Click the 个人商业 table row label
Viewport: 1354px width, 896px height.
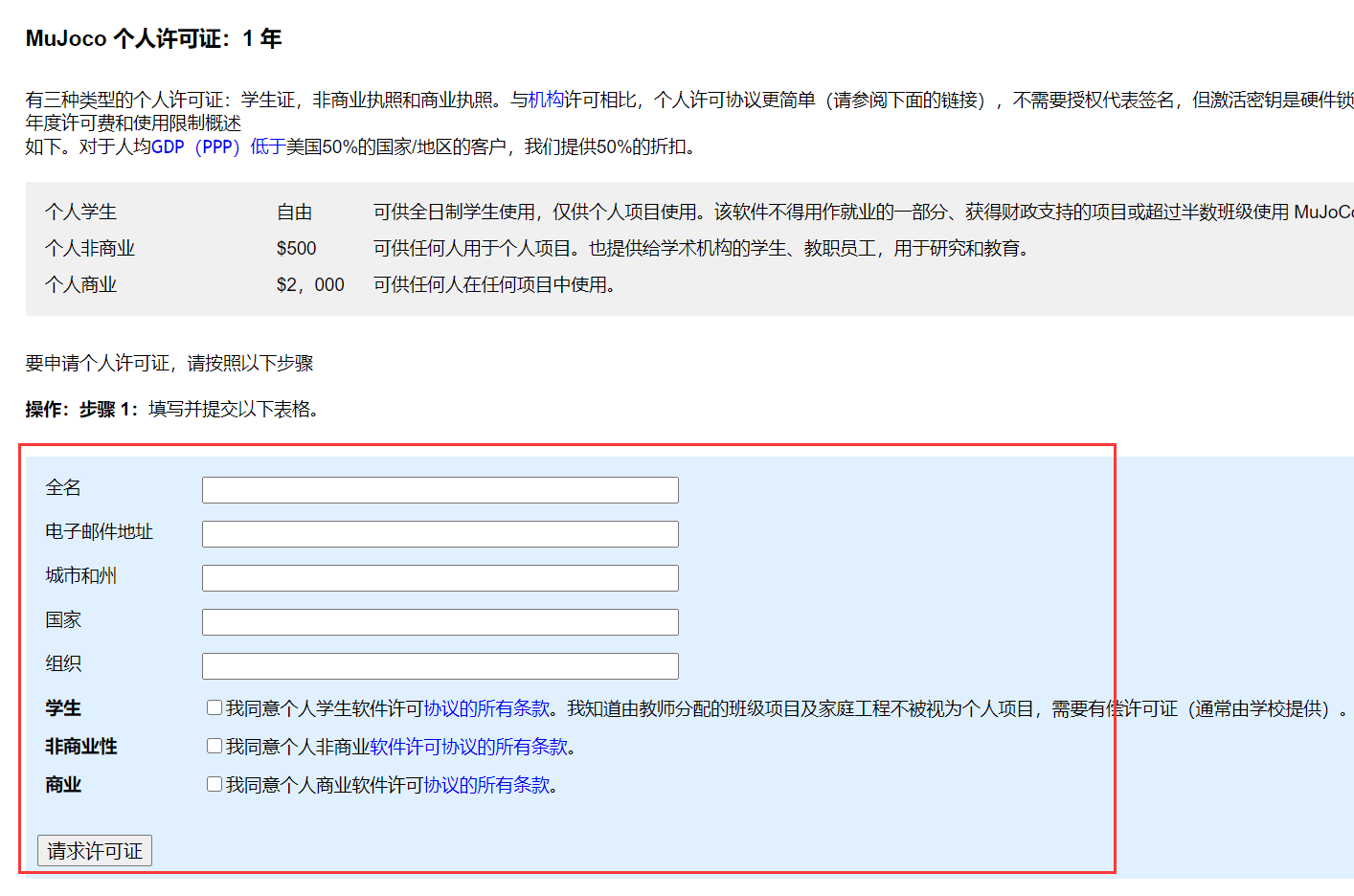(80, 285)
